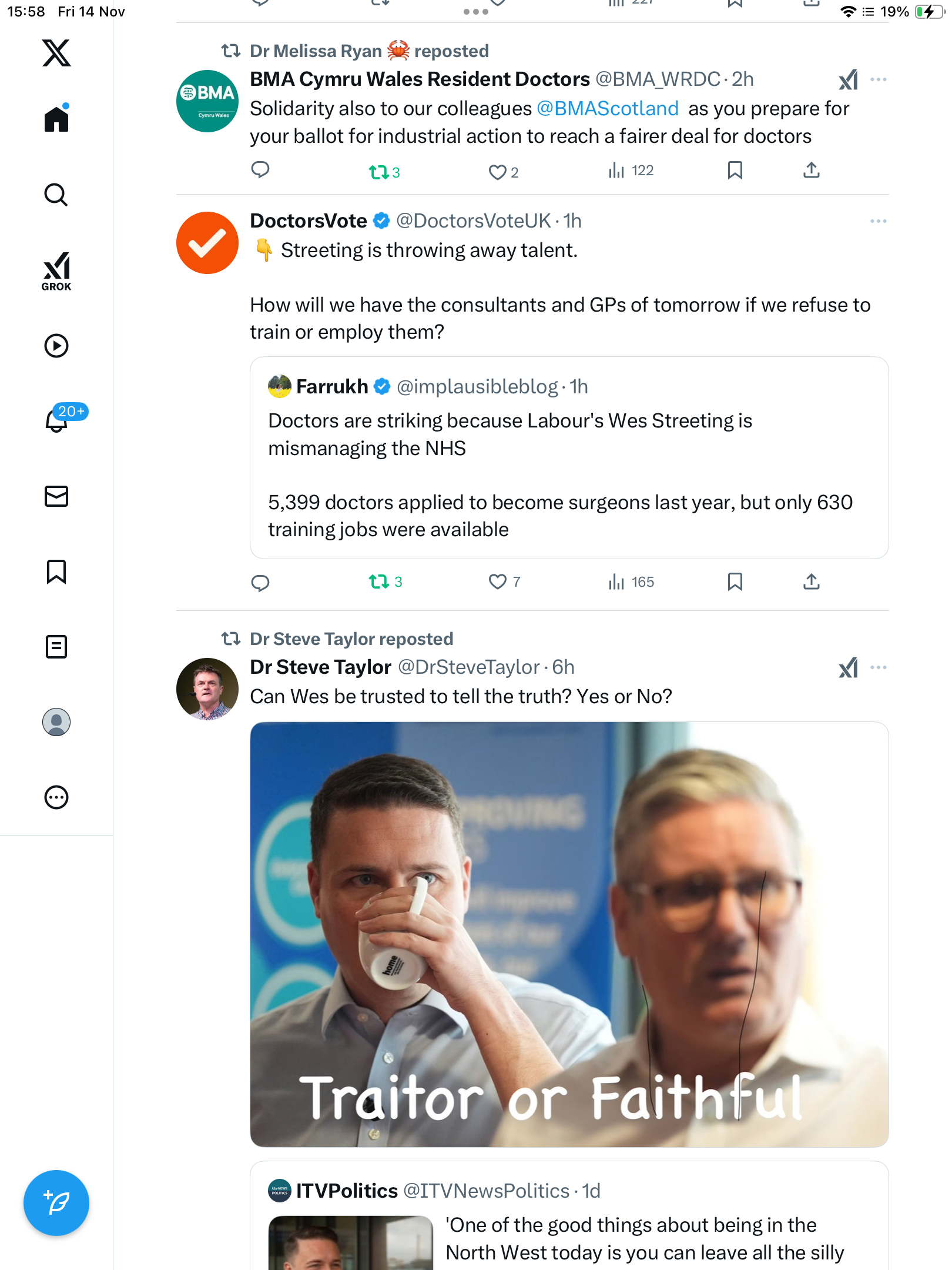Viewport: 952px width, 1270px height.
Task: Open Direct Messages envelope icon
Action: [56, 496]
